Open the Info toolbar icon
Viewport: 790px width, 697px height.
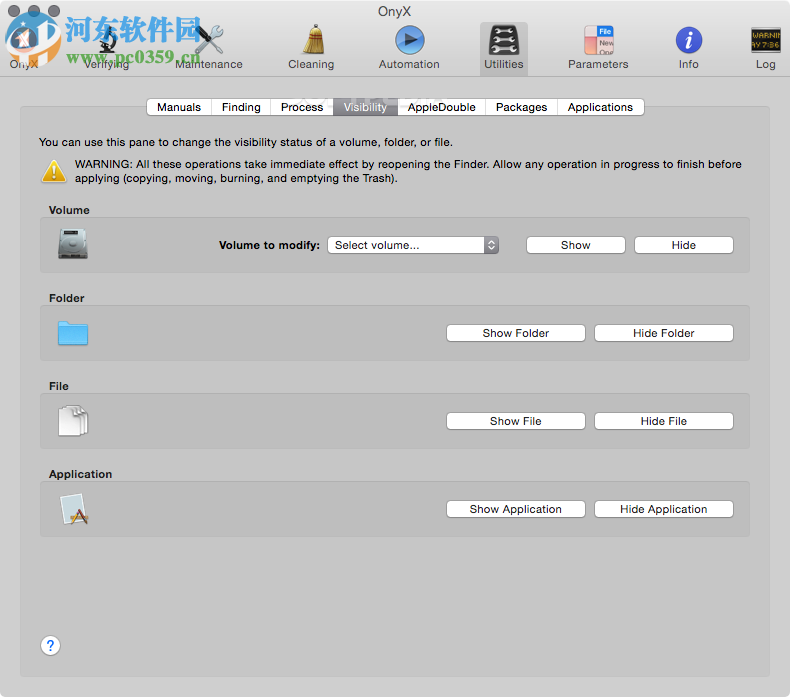[688, 40]
